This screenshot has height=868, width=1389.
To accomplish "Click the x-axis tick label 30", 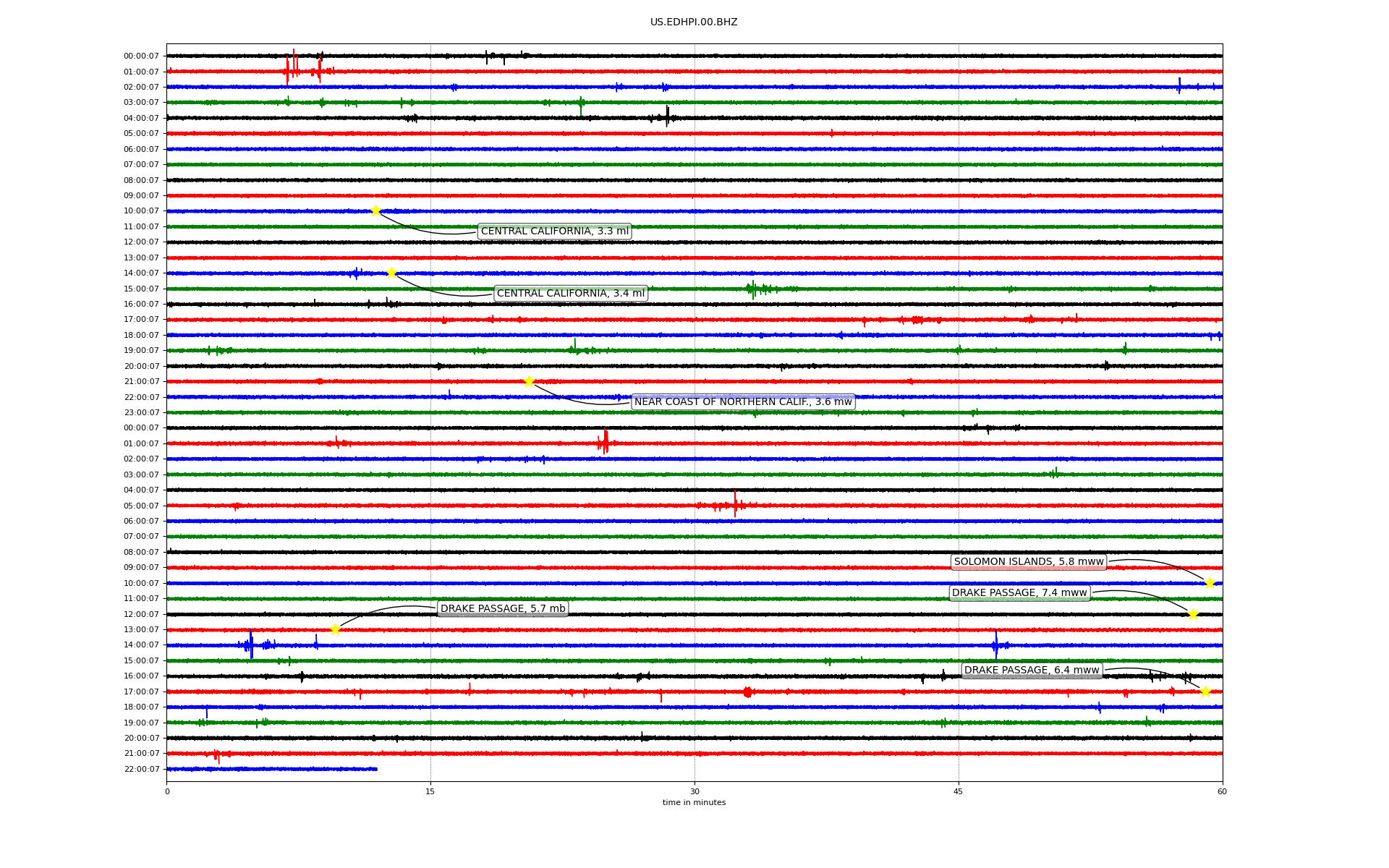I will pos(694,791).
